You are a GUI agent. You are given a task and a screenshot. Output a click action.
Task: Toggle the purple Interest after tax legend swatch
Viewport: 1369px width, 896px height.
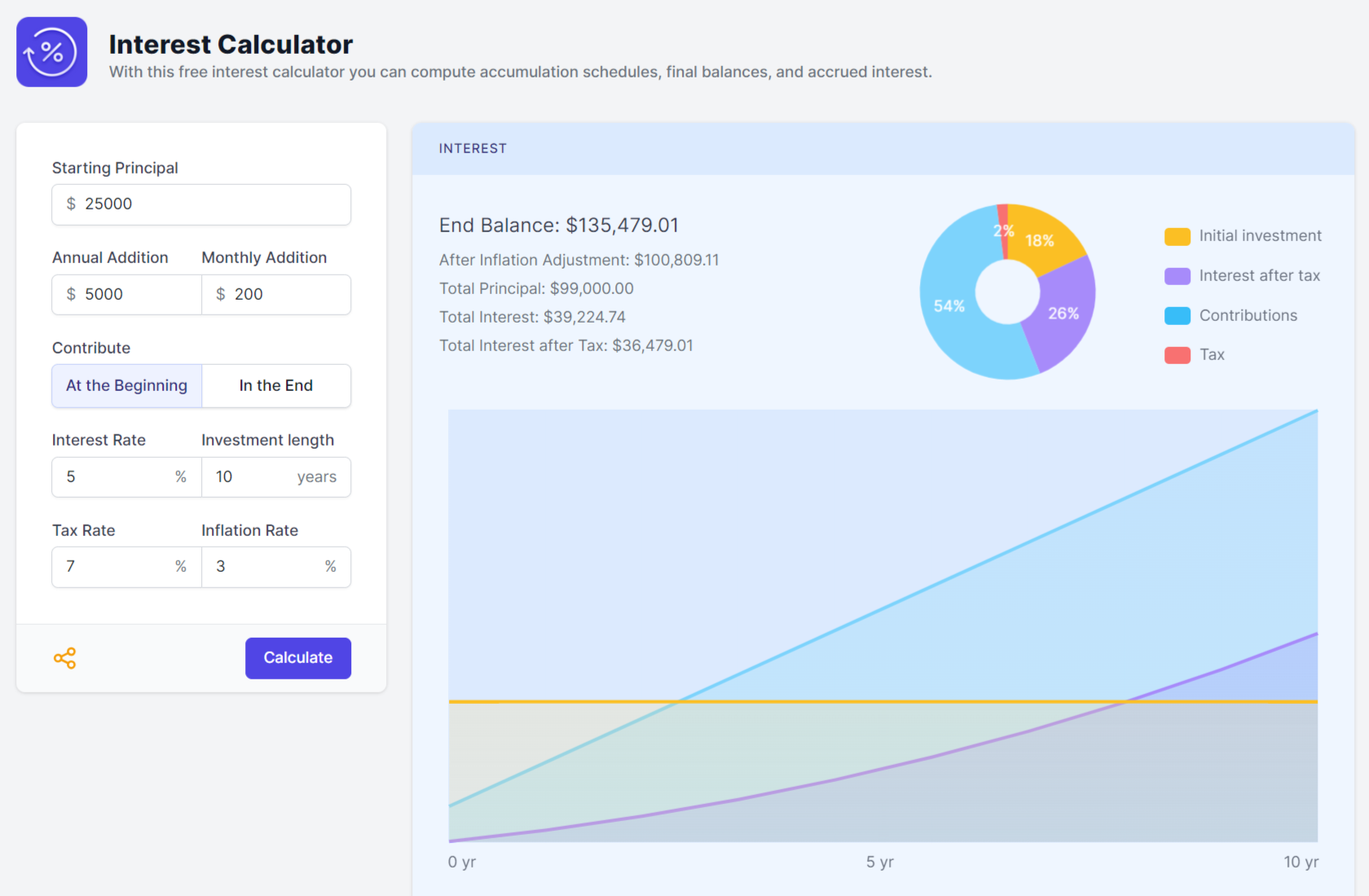click(1177, 276)
